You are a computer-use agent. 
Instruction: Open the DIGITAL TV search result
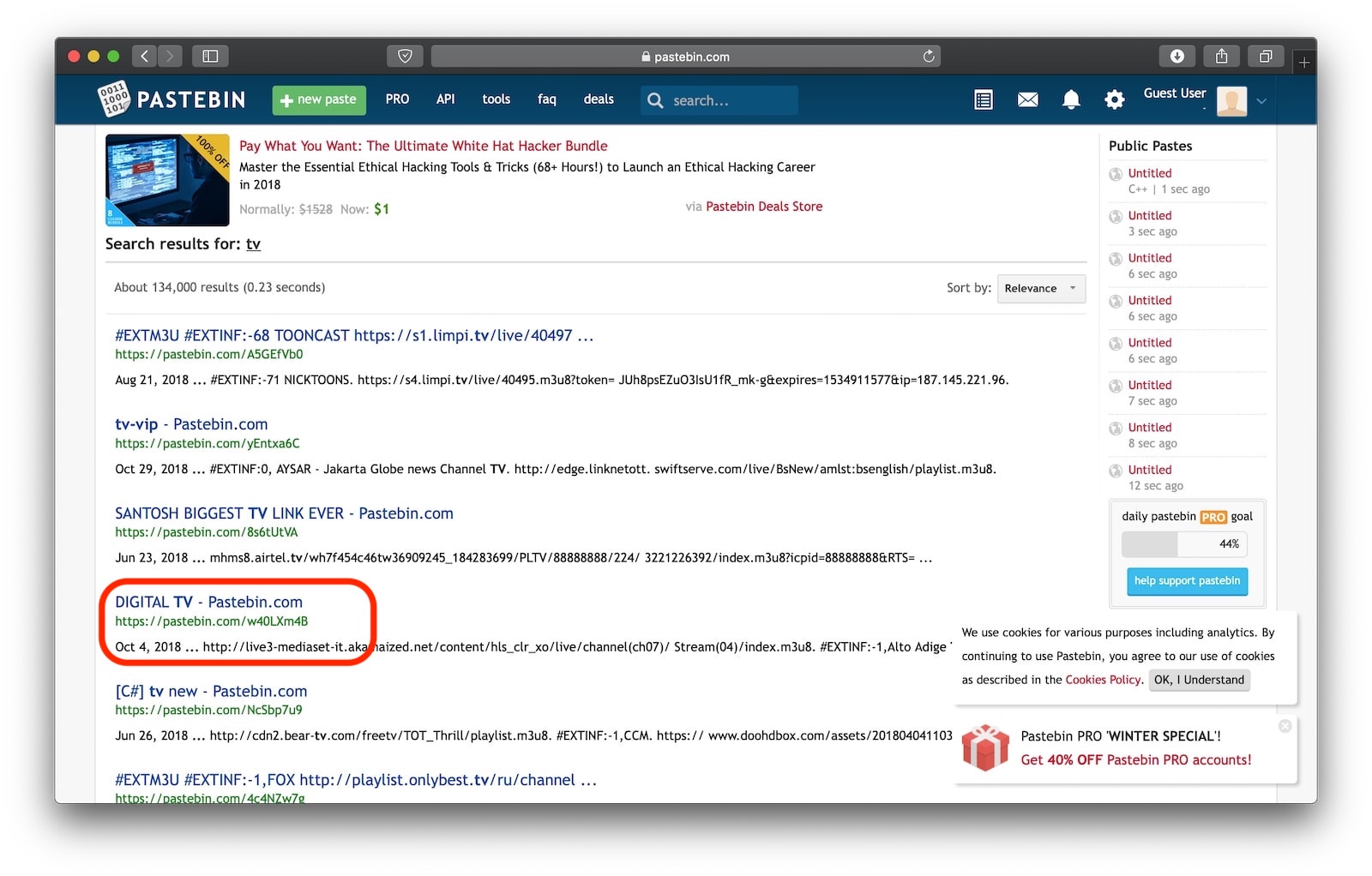pos(208,603)
